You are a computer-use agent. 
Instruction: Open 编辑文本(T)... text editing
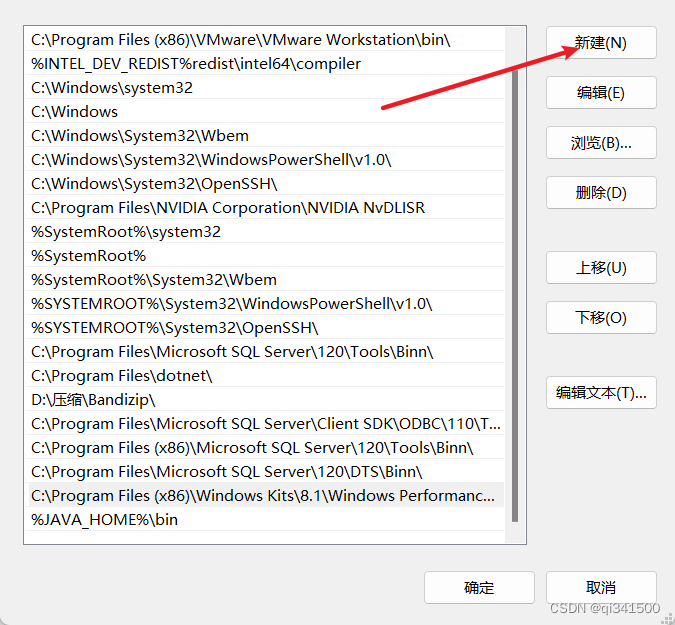[x=601, y=393]
